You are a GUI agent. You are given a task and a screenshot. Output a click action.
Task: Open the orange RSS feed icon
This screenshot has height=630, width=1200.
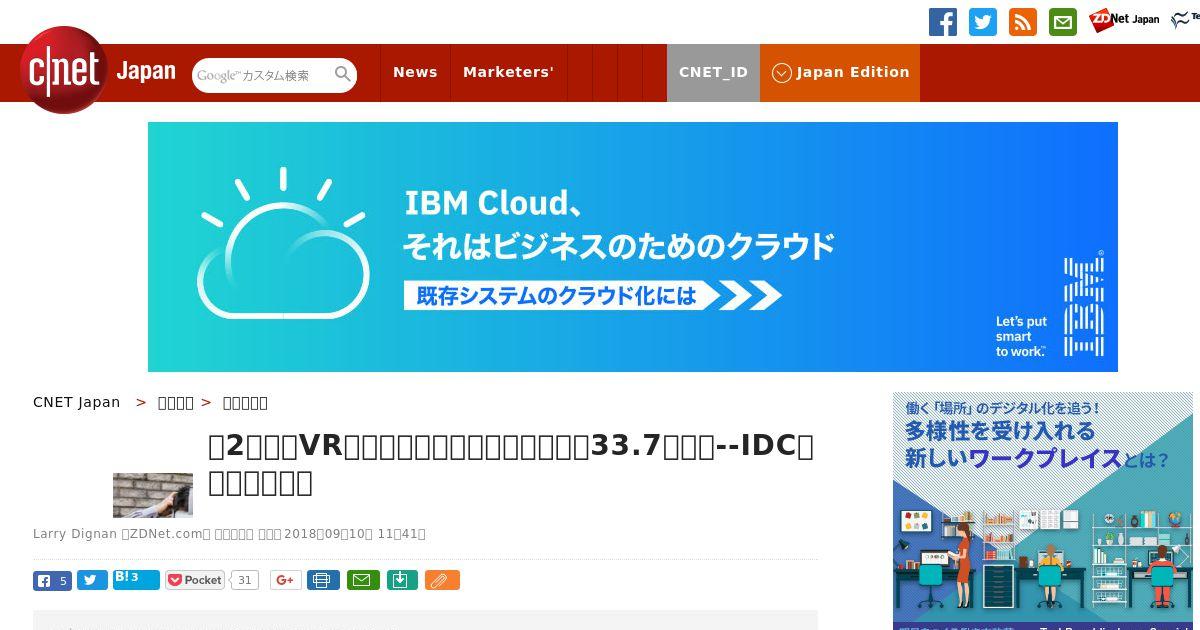(1023, 21)
